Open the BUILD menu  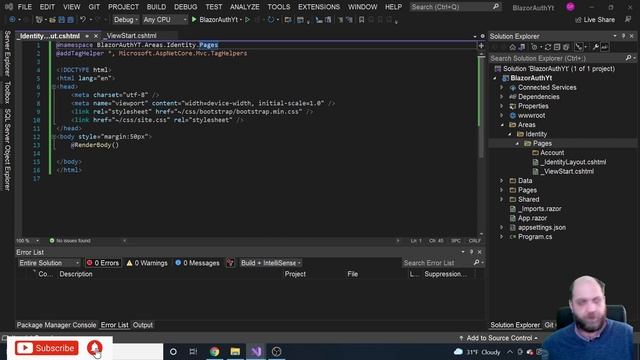[156, 7]
